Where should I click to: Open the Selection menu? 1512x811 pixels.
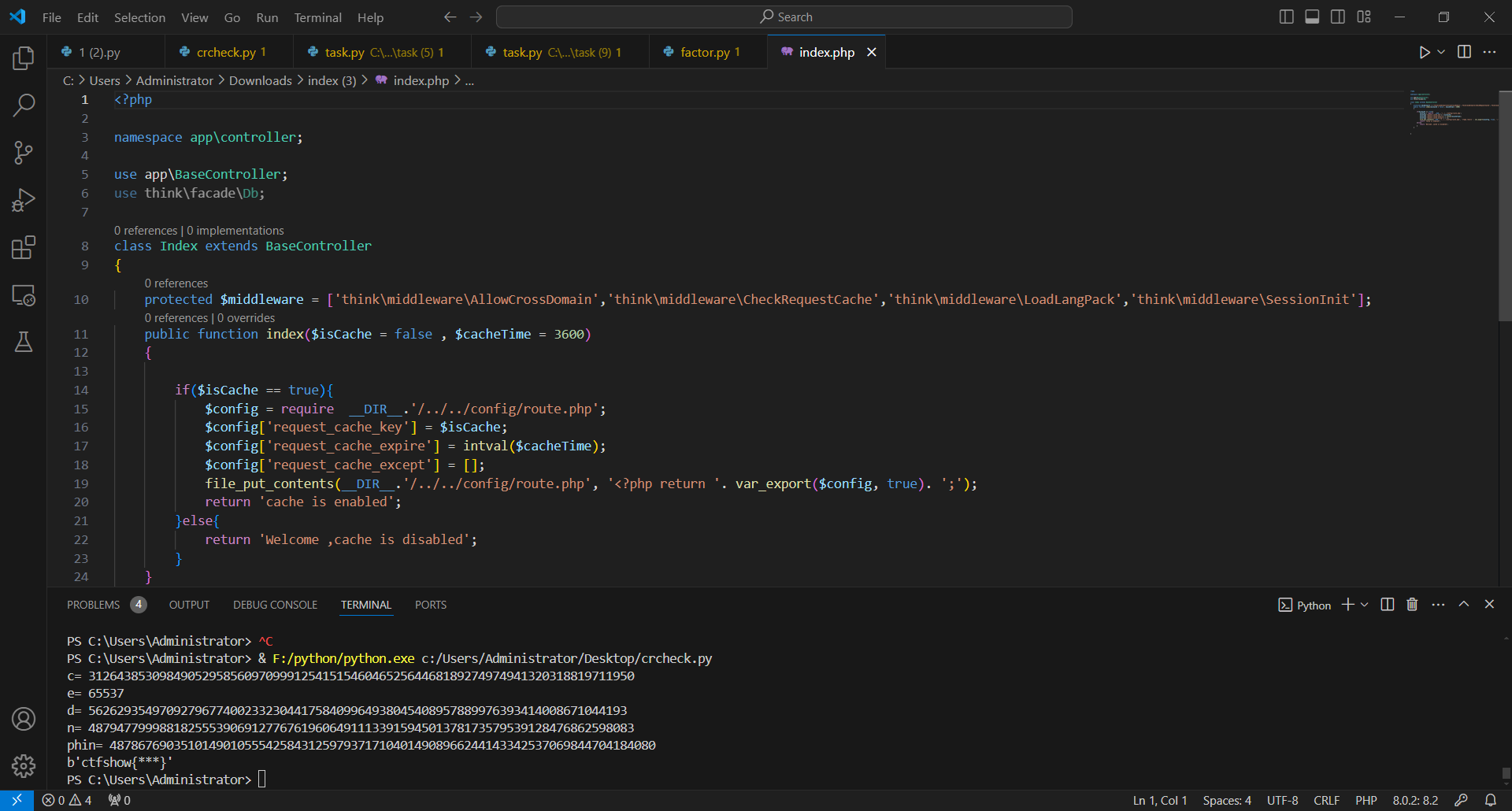tap(139, 17)
